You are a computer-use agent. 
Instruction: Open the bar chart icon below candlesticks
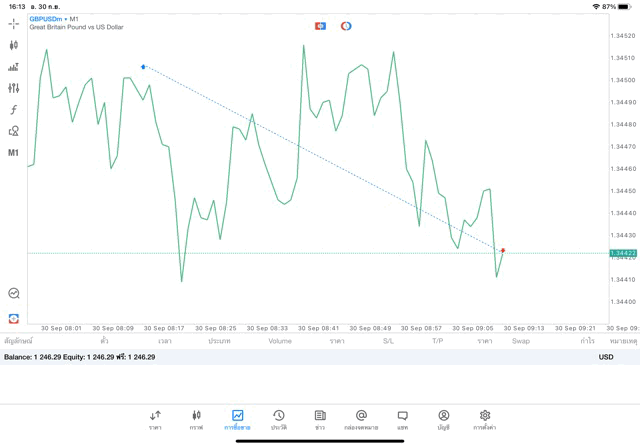pos(14,67)
